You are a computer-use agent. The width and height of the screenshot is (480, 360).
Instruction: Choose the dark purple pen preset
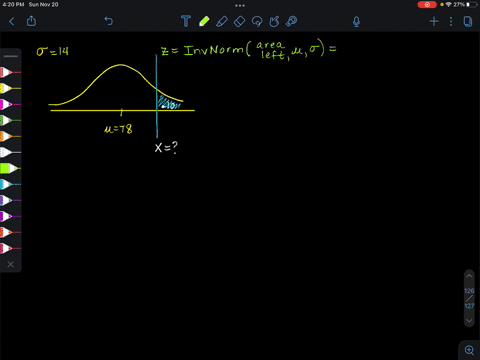click(x=10, y=200)
